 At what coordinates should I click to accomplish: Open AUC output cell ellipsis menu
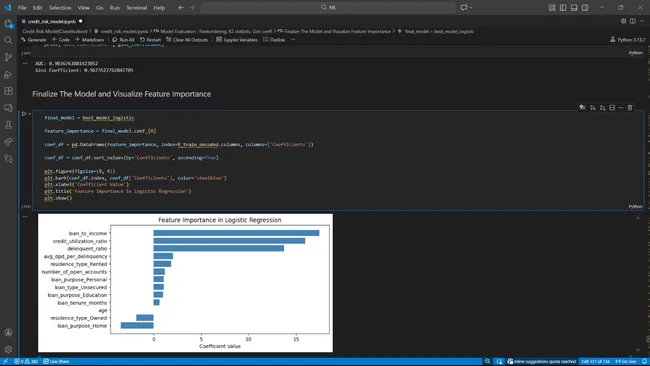tap(25, 63)
